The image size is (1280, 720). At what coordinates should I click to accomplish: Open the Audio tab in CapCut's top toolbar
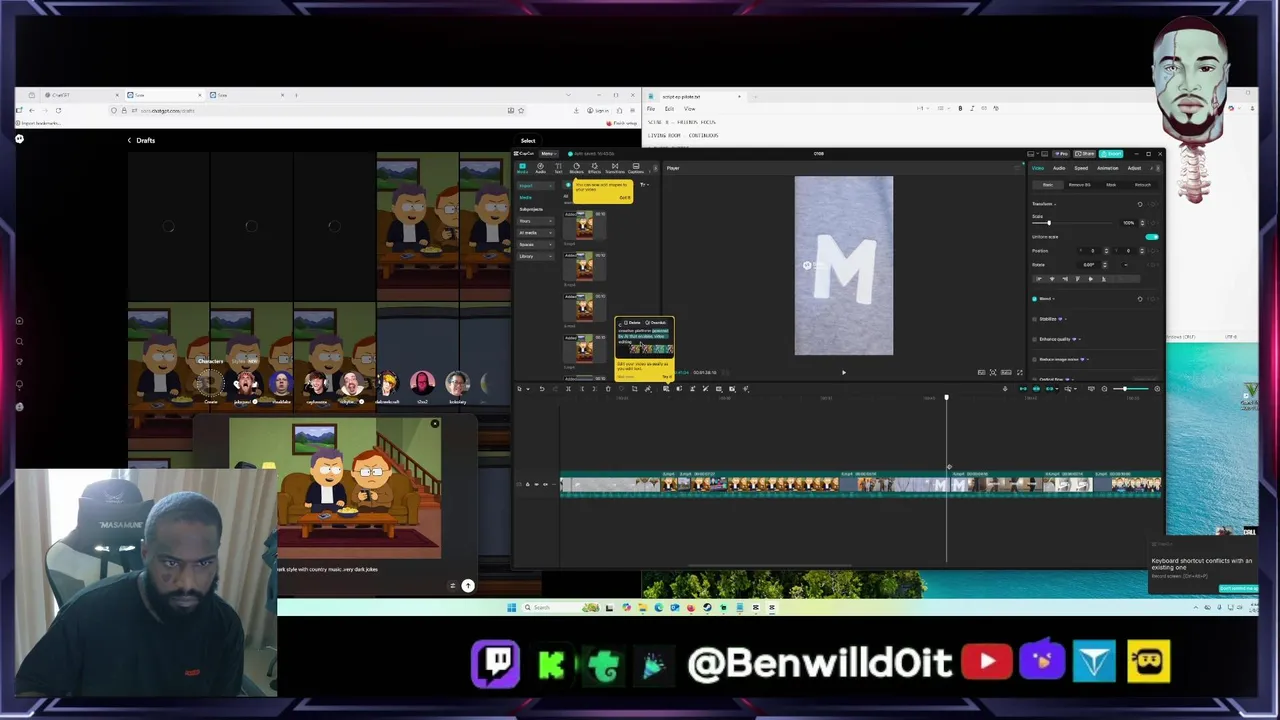pyautogui.click(x=540, y=168)
